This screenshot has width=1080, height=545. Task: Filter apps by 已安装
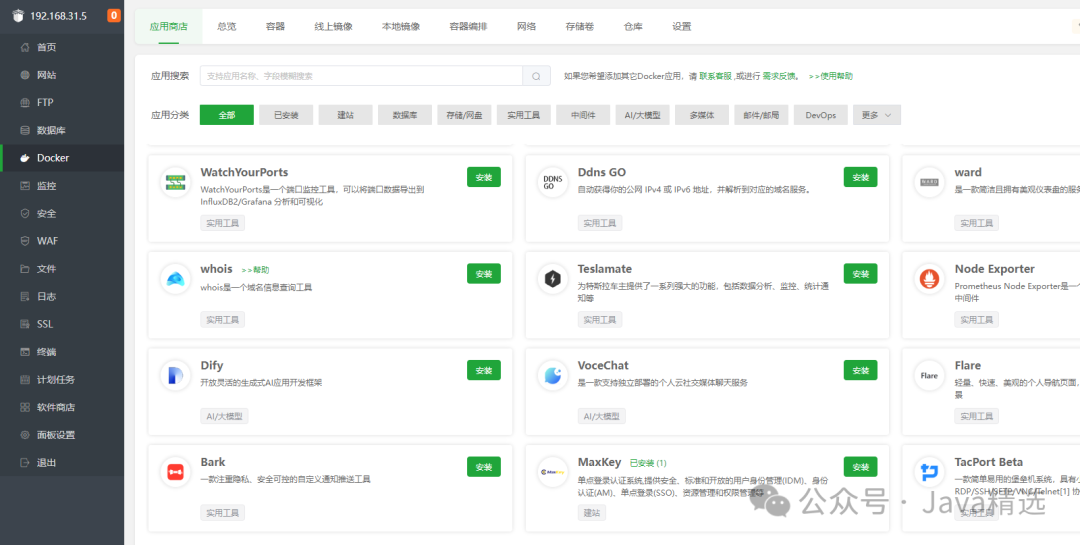pos(286,115)
